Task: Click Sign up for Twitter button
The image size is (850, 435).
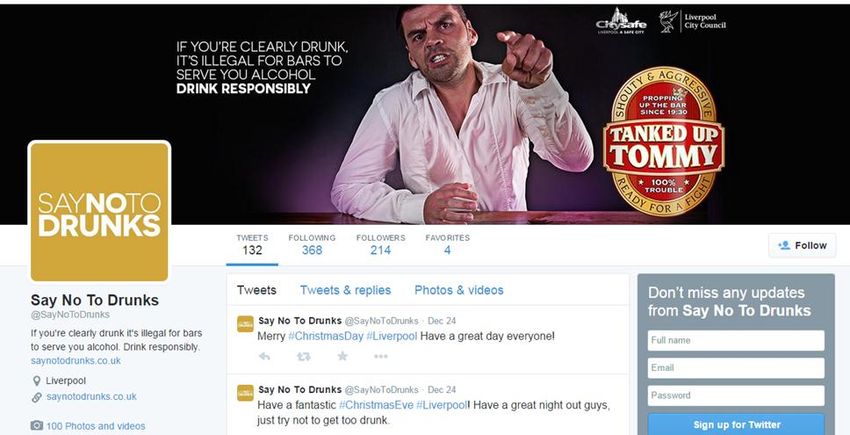Action: [x=736, y=424]
